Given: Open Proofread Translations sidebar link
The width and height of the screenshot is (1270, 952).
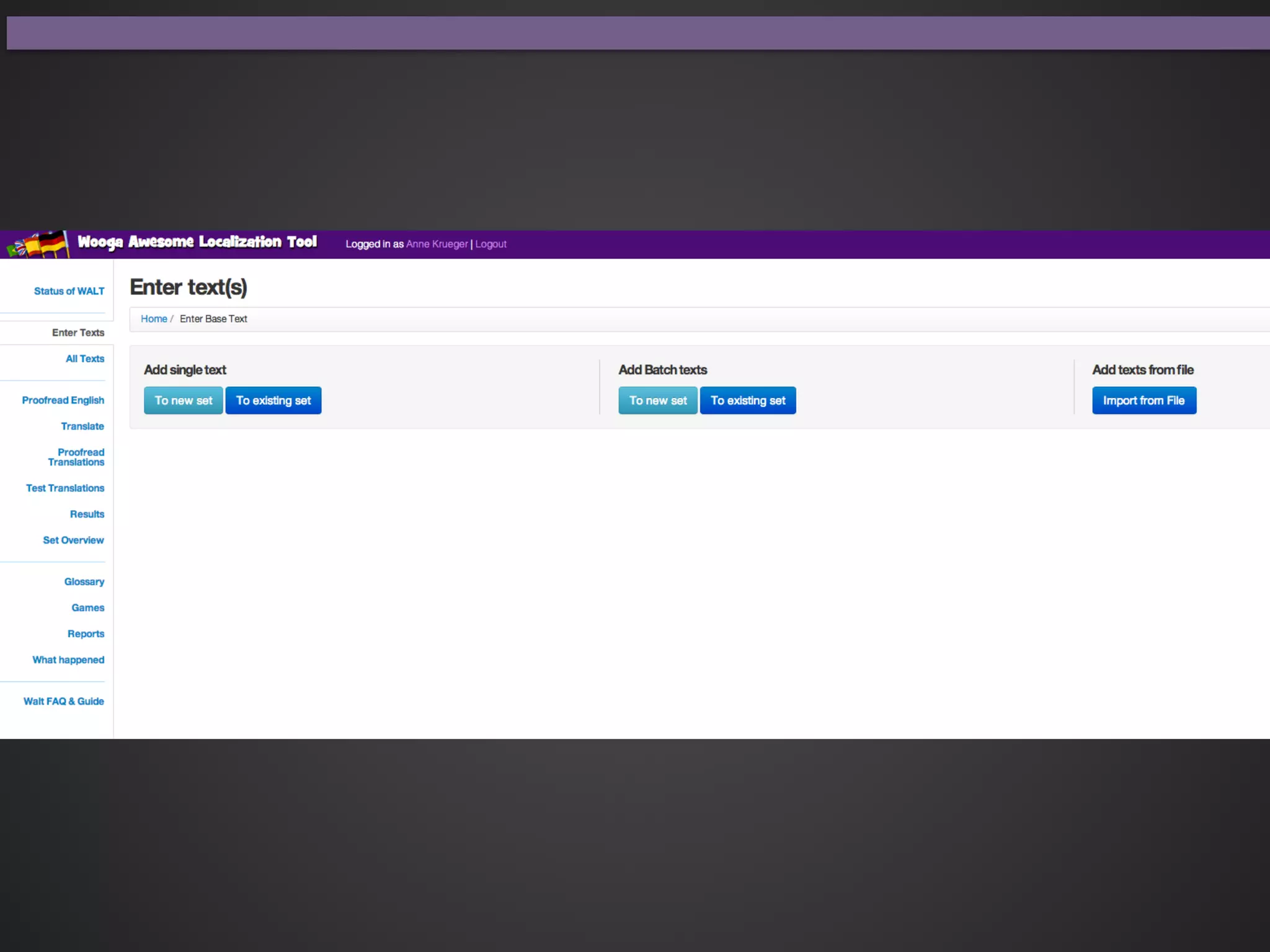Looking at the screenshot, I should tap(76, 457).
